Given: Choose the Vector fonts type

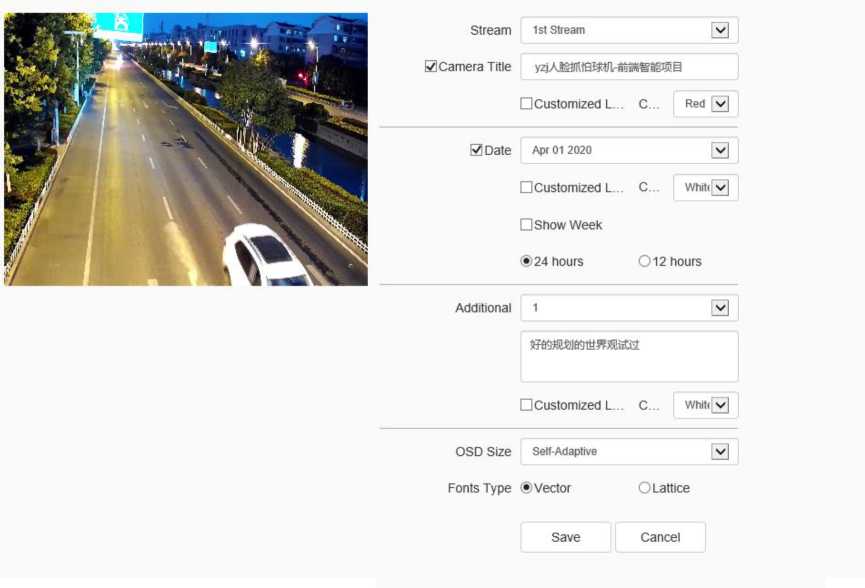Looking at the screenshot, I should [527, 488].
